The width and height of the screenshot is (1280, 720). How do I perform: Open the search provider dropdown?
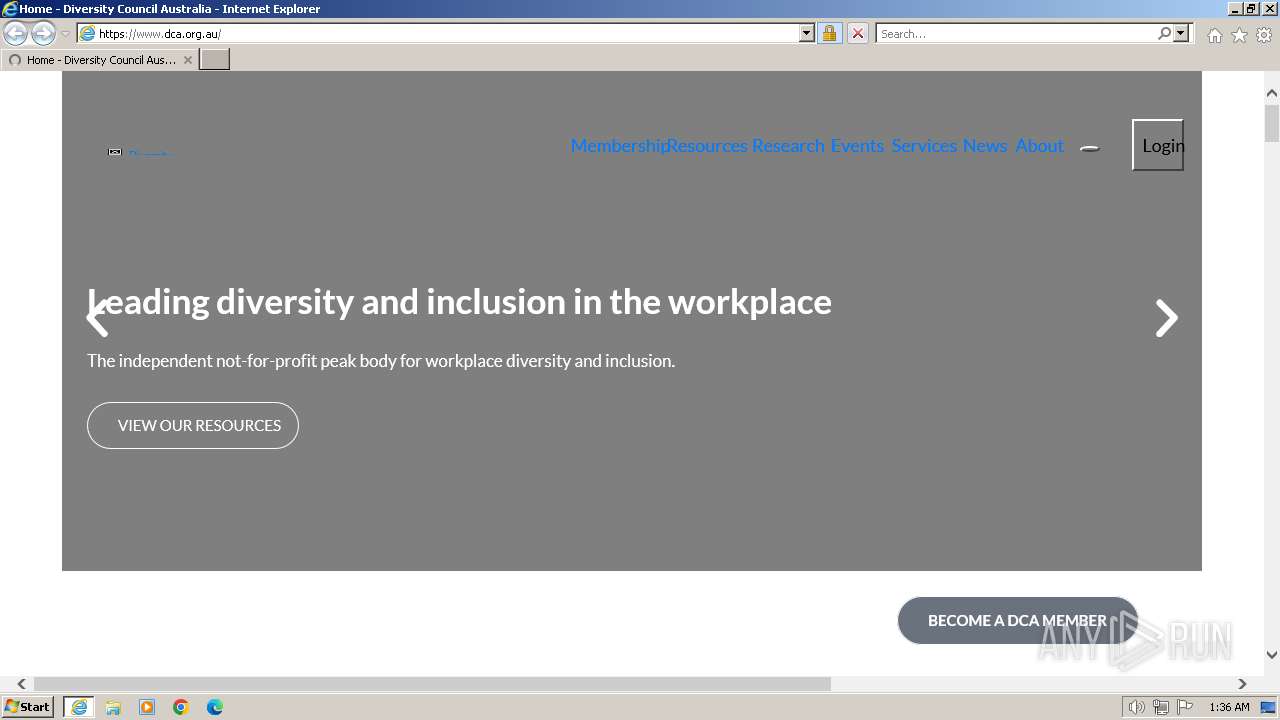click(x=1181, y=33)
